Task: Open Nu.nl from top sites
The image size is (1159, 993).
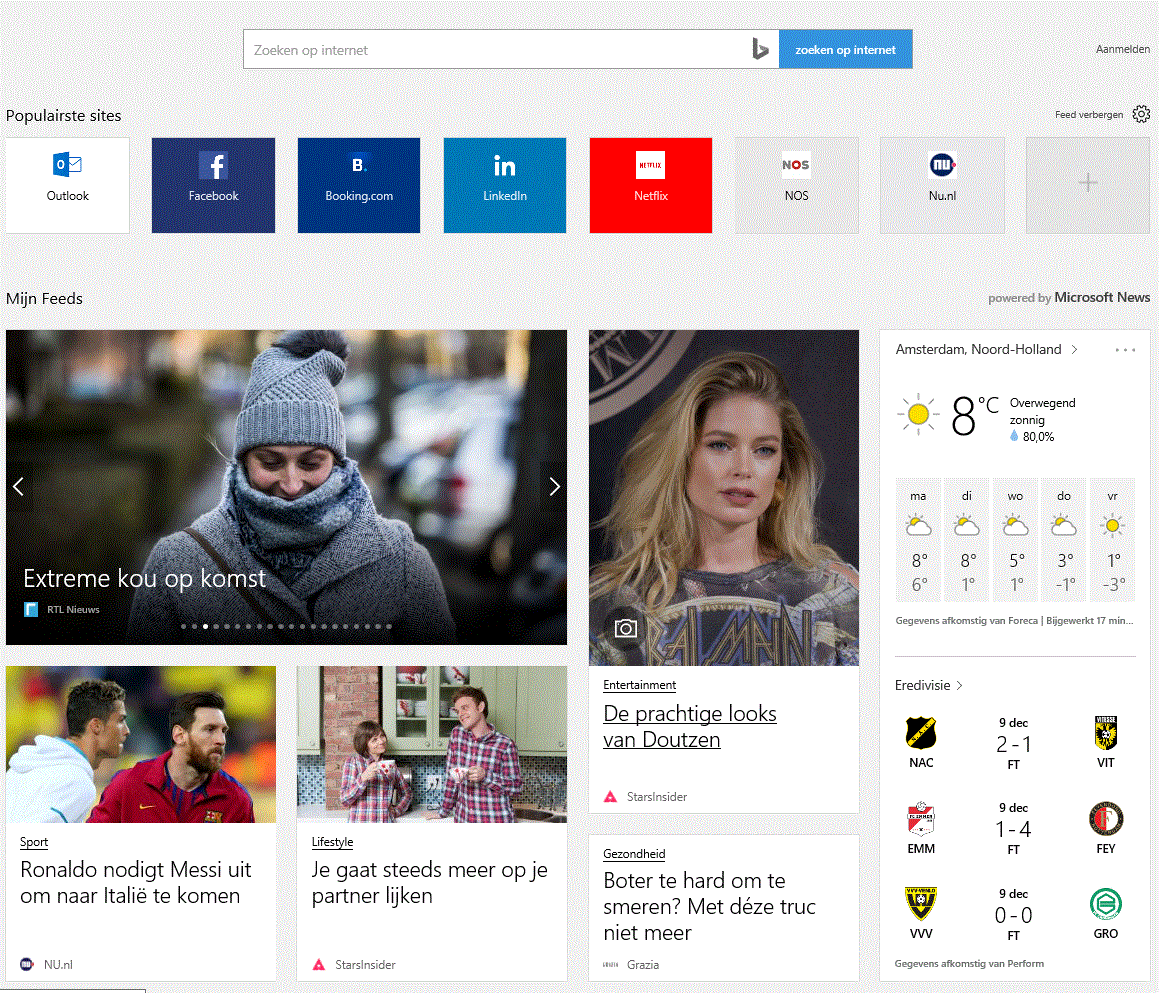Action: (x=942, y=185)
